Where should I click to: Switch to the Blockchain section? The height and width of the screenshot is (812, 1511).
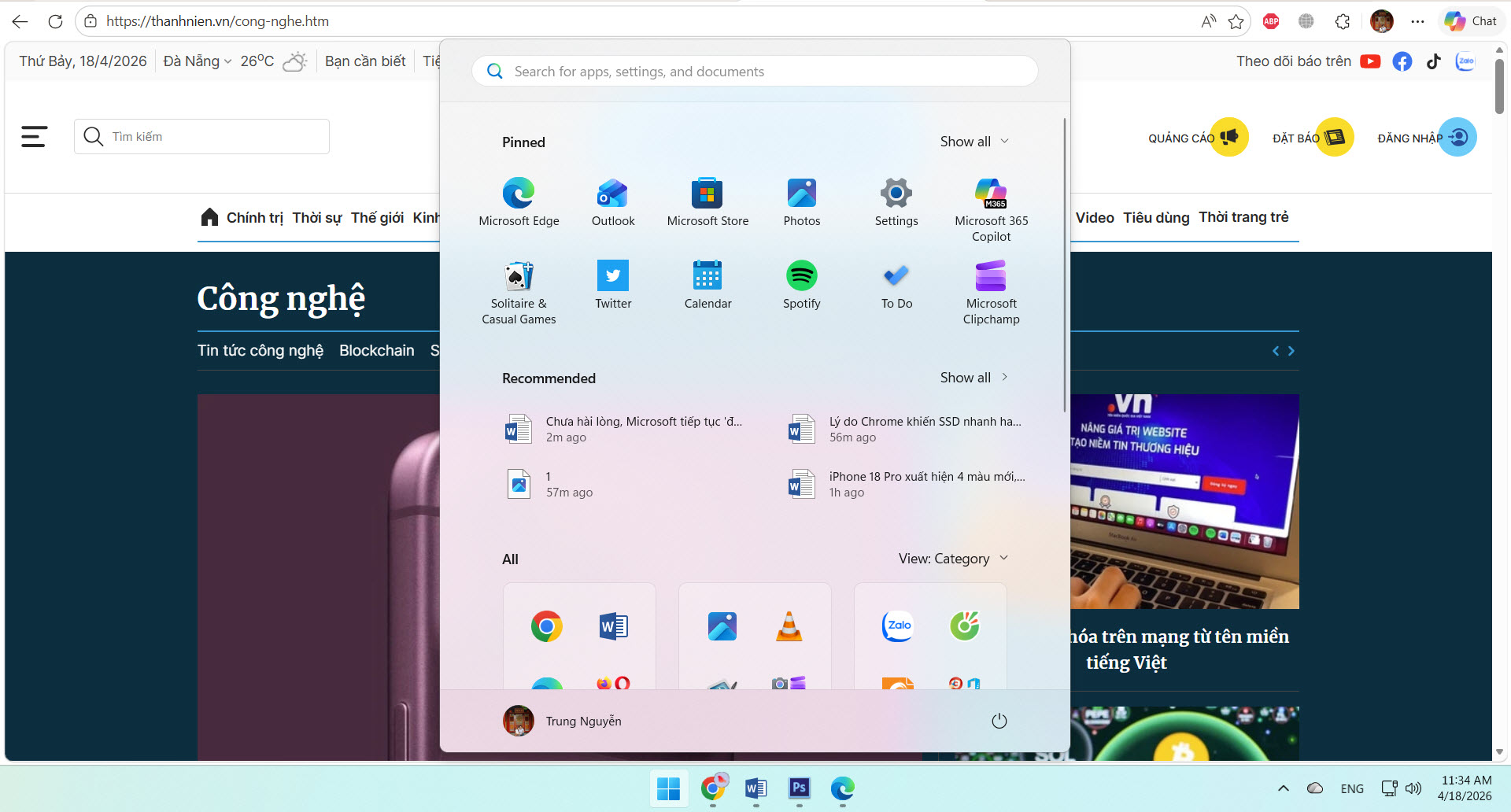coord(376,350)
